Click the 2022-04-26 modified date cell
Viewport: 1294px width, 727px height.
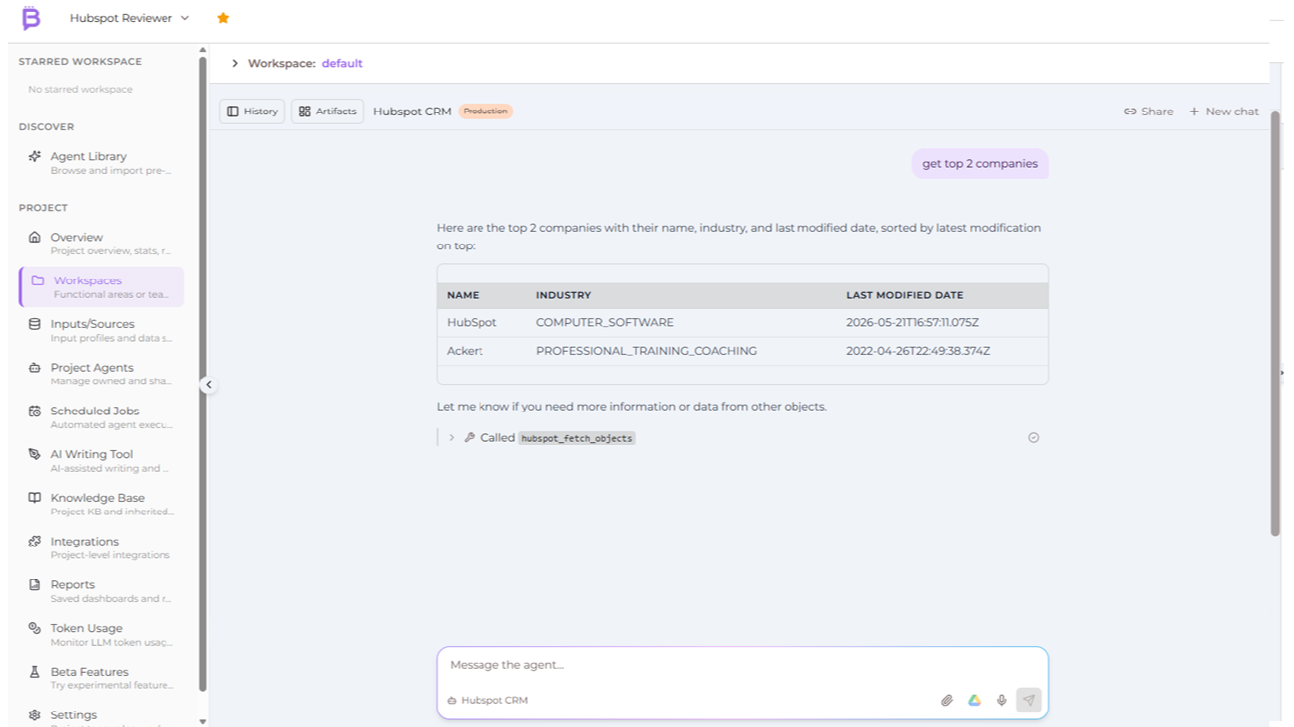click(918, 351)
